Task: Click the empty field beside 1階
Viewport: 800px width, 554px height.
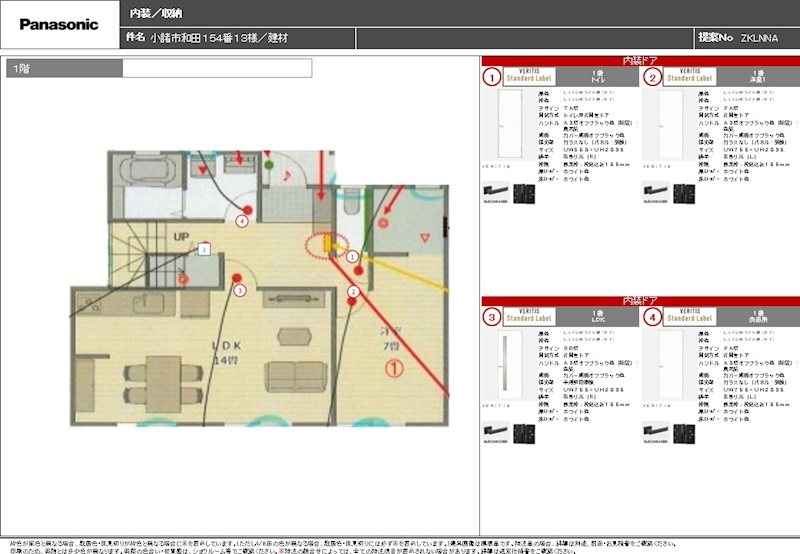Action: [x=217, y=68]
